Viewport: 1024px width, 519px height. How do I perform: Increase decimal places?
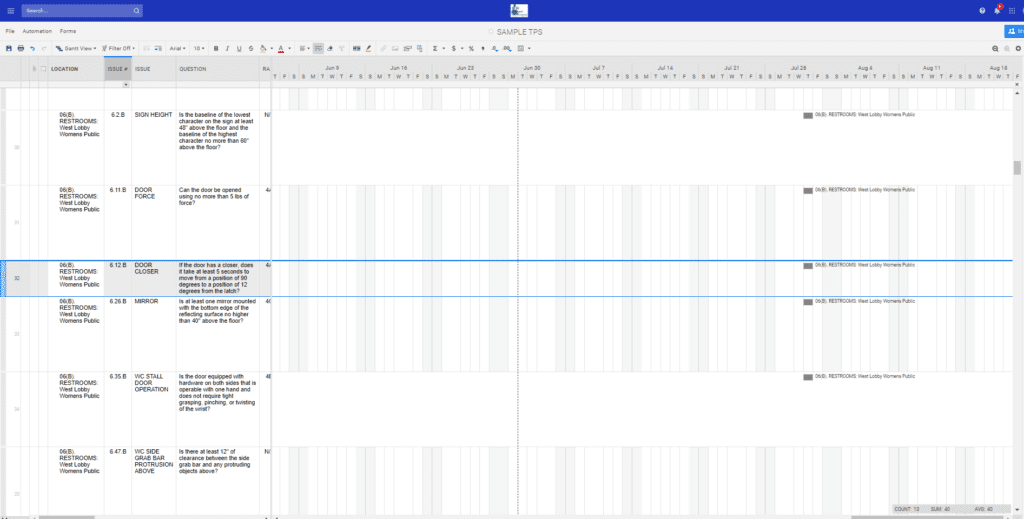507,48
